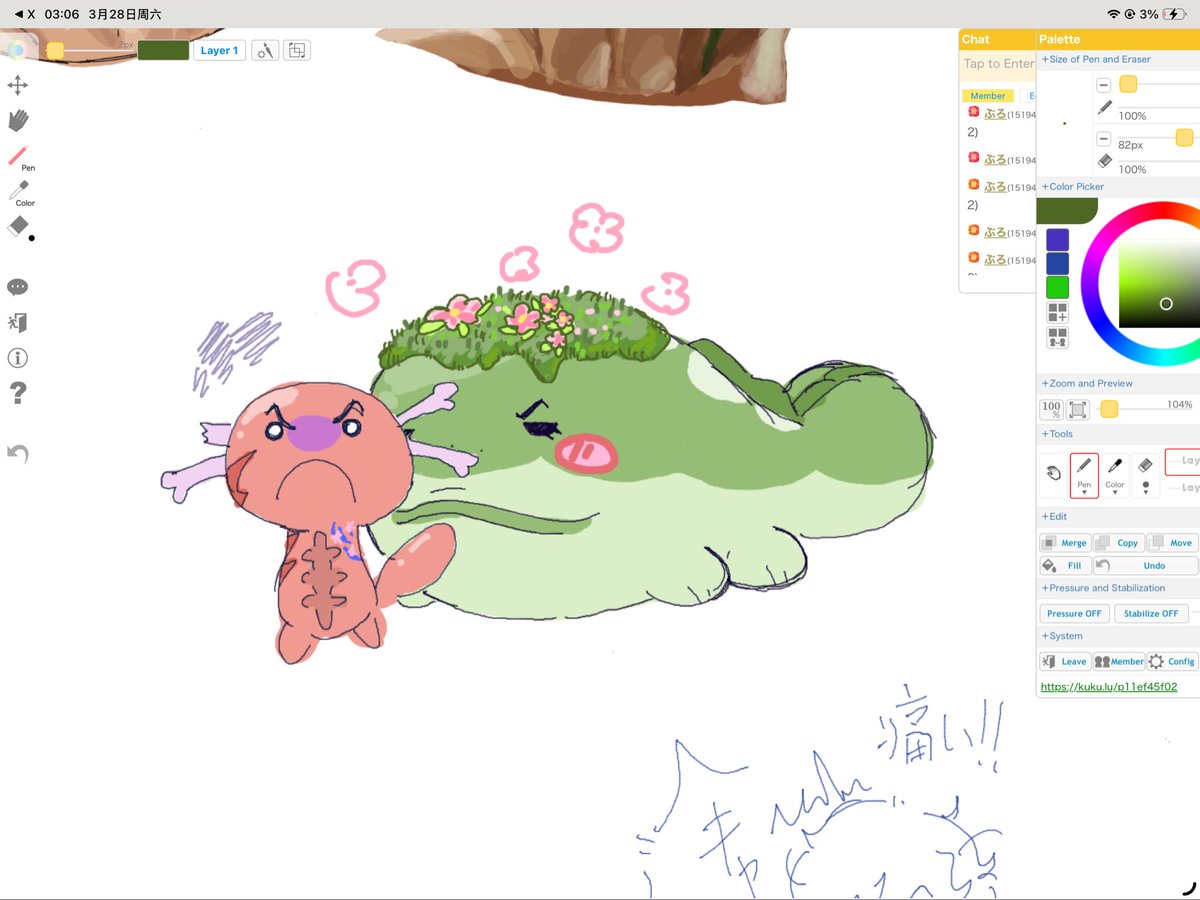Click the Layer 1 button in top toolbar
The image size is (1200, 900).
[x=219, y=50]
